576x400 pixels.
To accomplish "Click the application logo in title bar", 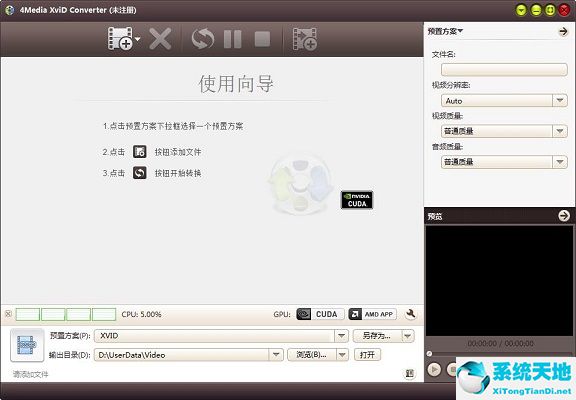I will point(10,10).
